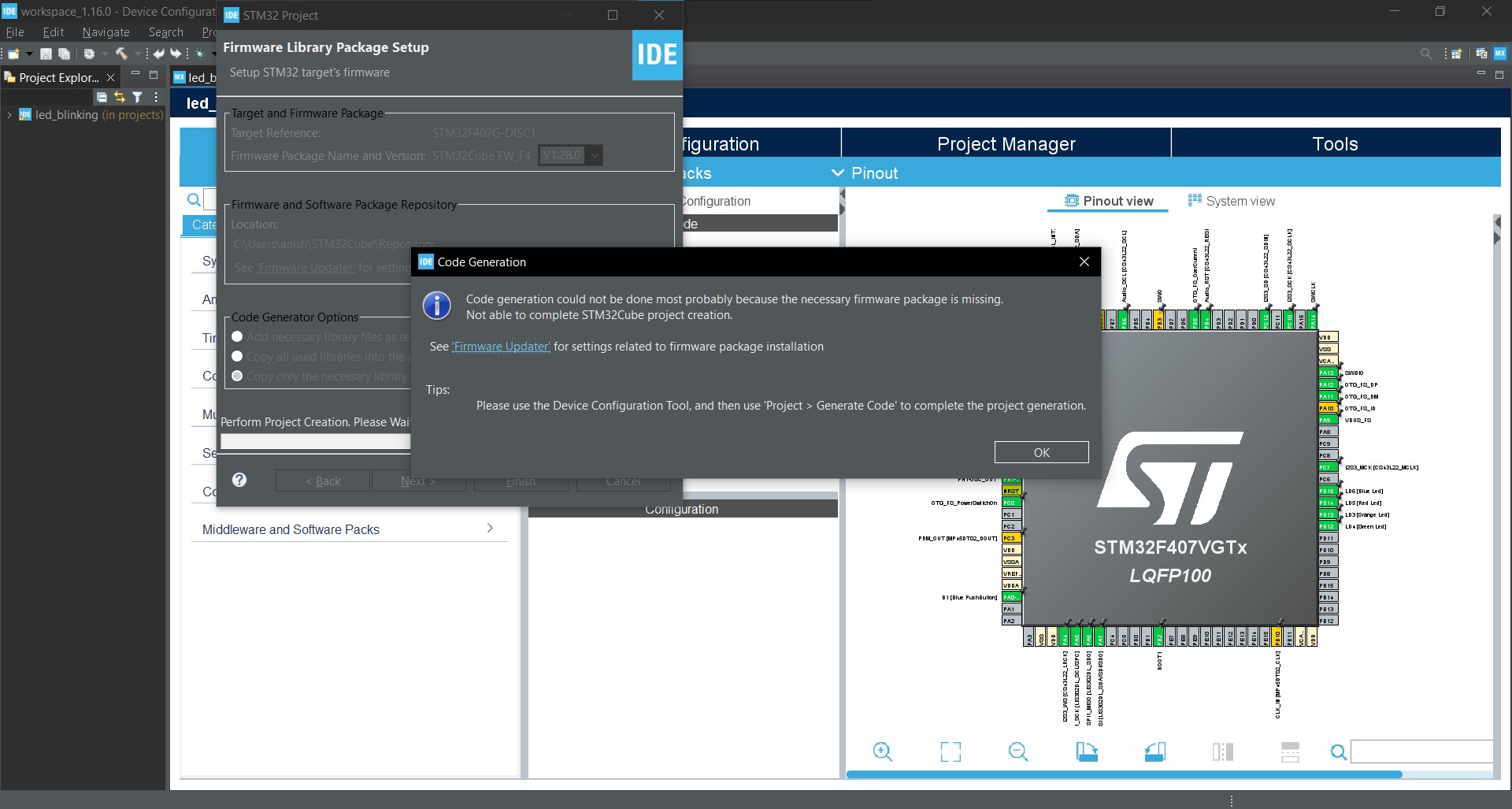Select the Zoom In tool in pinout view
This screenshot has height=809, width=1512.
[x=883, y=751]
